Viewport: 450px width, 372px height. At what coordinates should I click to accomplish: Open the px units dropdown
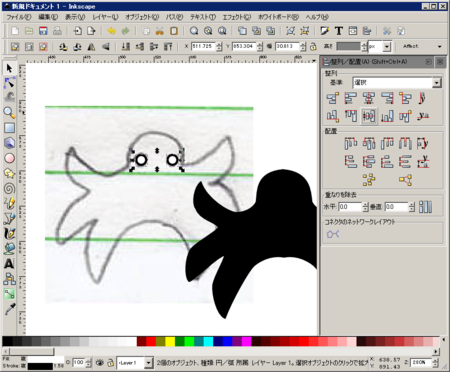click(x=387, y=46)
